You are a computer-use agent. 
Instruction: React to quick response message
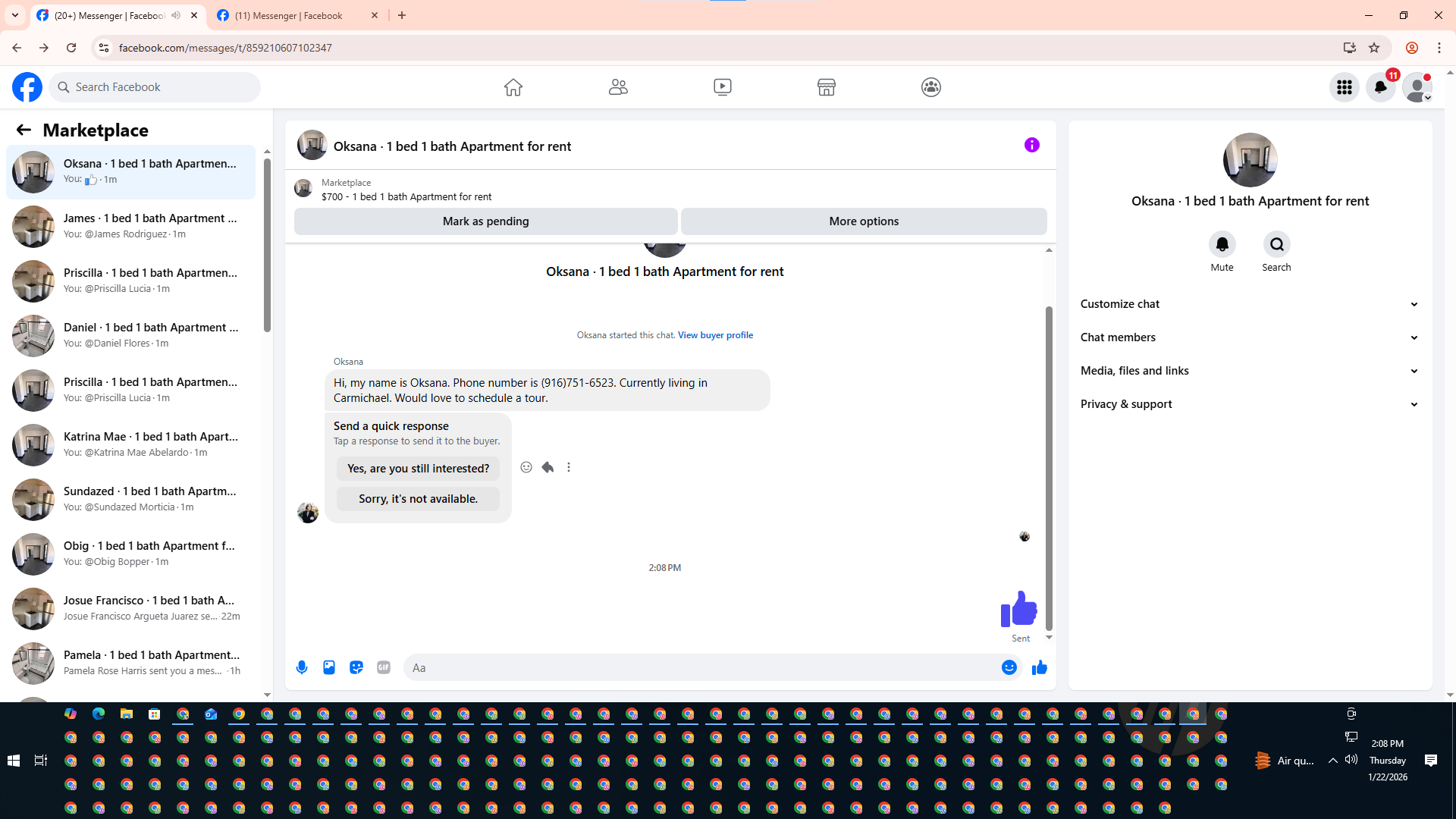click(526, 467)
